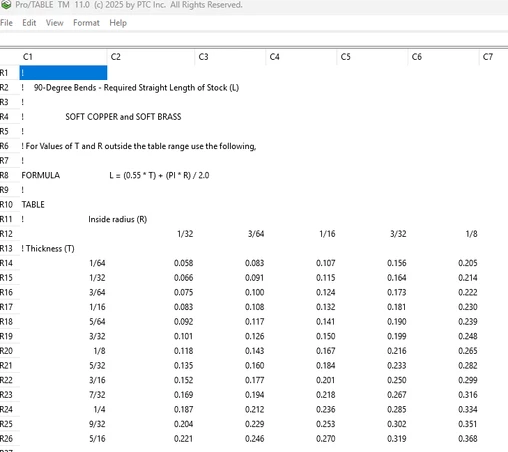Open the Edit menu
The image size is (508, 452).
pyautogui.click(x=29, y=23)
